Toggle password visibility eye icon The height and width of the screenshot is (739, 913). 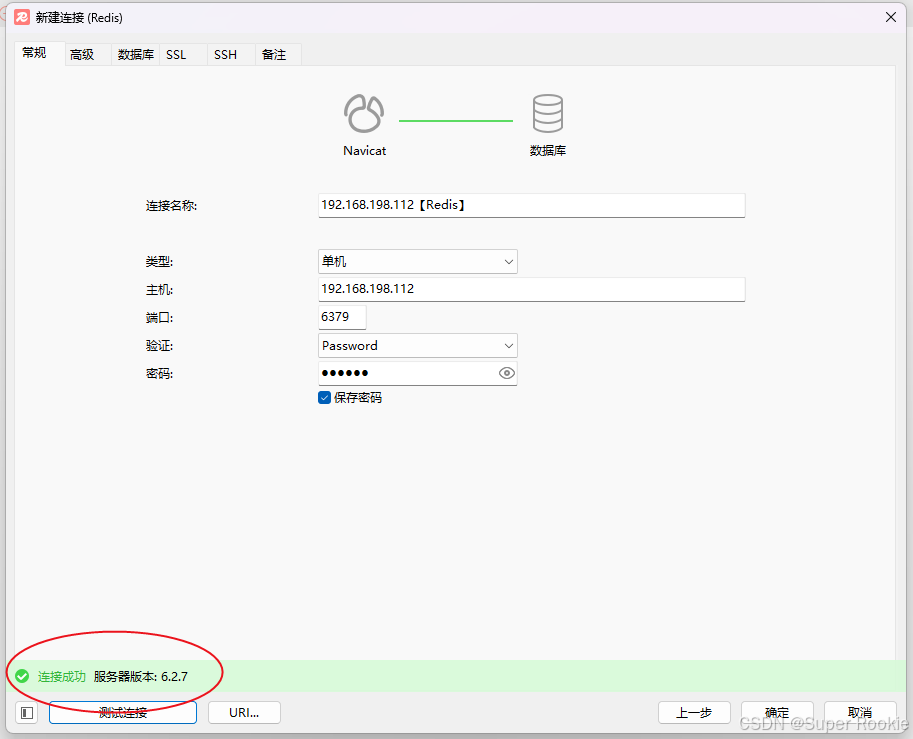pyautogui.click(x=507, y=373)
